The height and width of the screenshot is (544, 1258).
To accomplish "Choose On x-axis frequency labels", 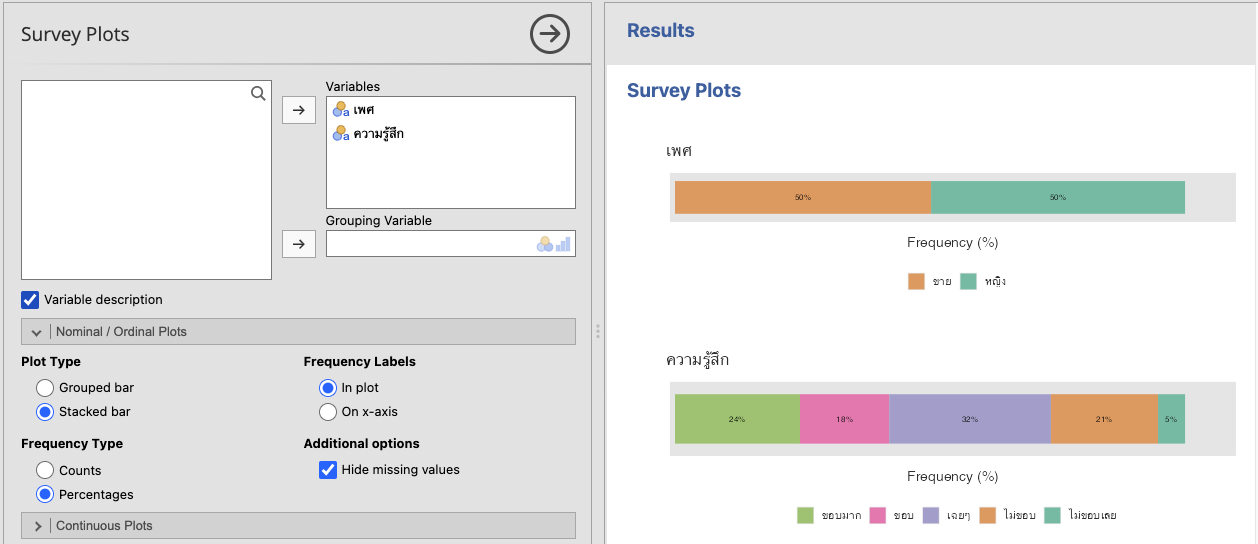I will 328,411.
